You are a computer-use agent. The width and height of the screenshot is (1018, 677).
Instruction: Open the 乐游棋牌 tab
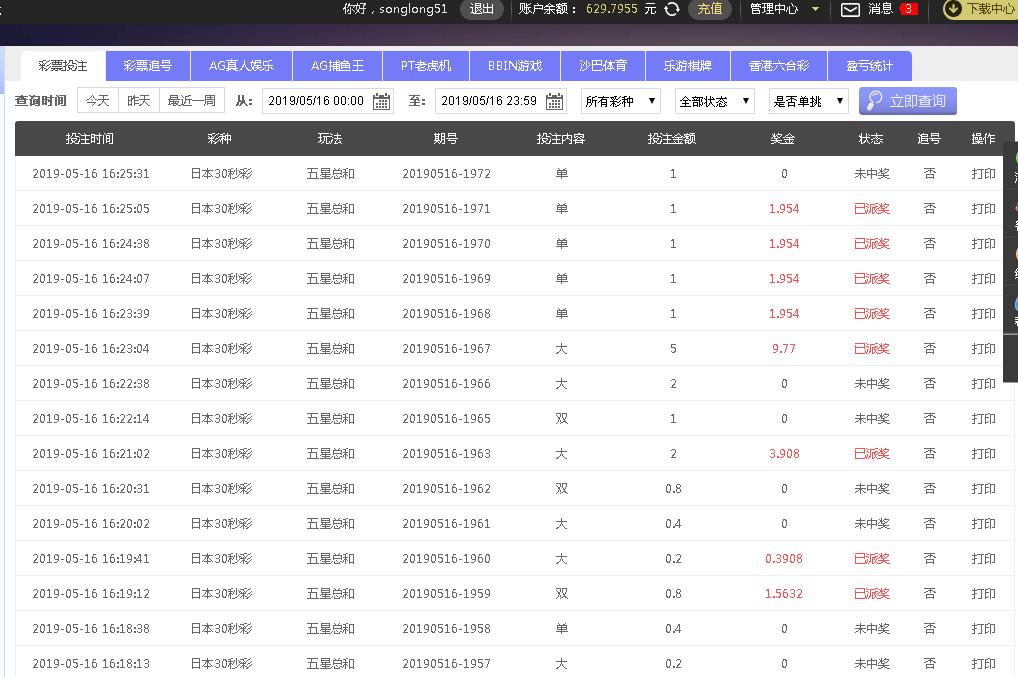click(688, 66)
